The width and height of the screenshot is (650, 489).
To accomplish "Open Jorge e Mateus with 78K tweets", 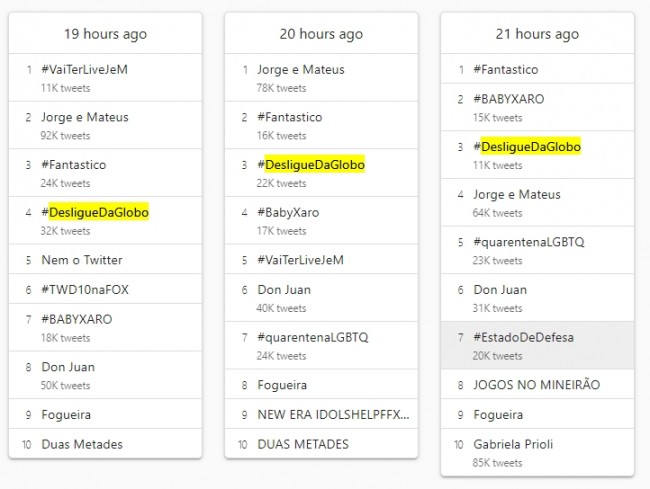I will [x=300, y=70].
